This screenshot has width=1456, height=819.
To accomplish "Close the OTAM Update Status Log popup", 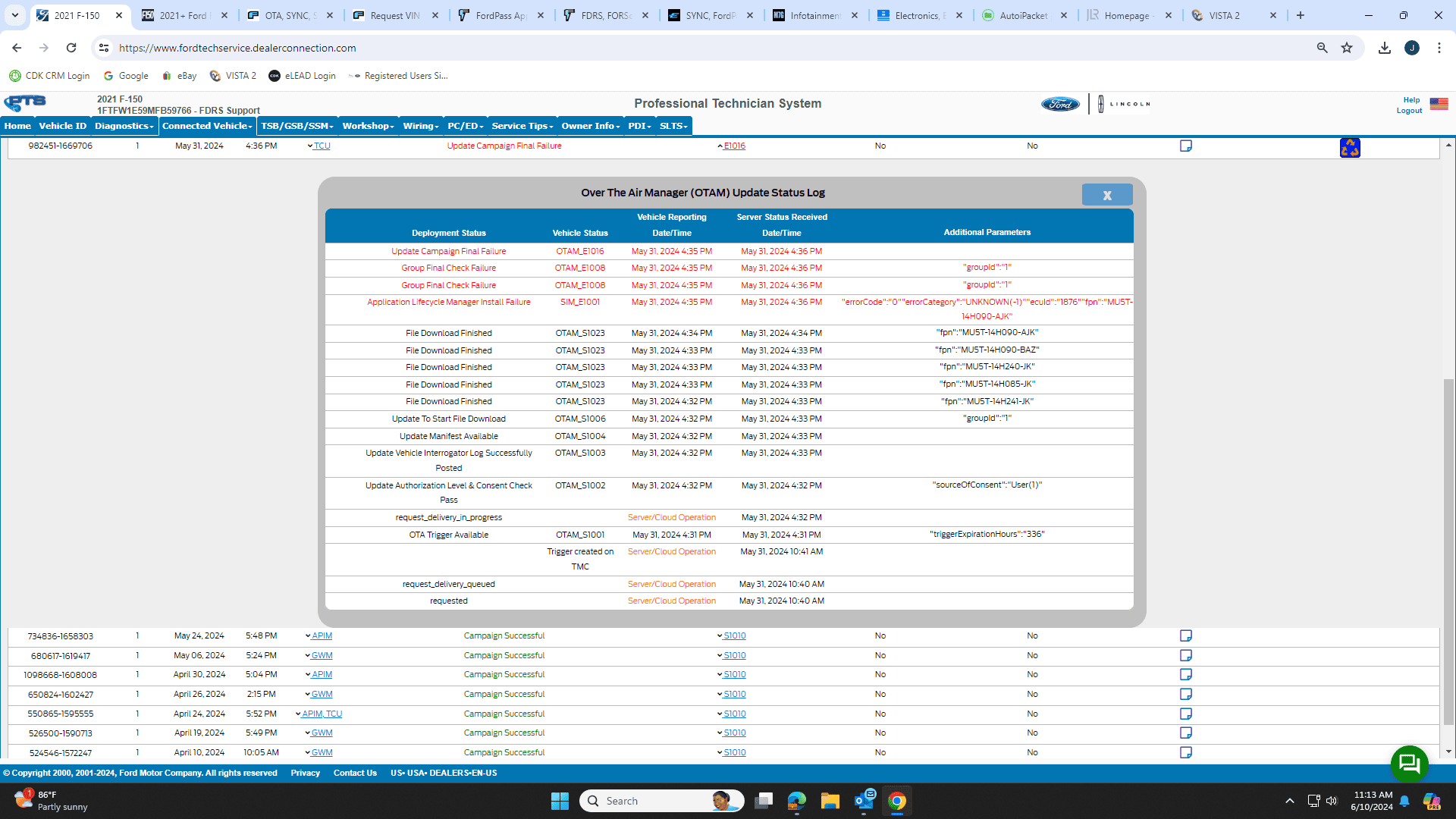I will click(x=1106, y=195).
